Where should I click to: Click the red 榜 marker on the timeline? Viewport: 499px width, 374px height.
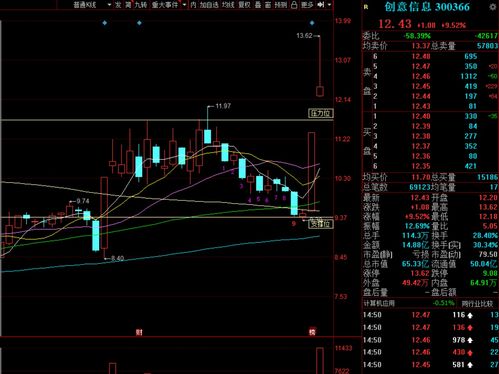(x=312, y=332)
